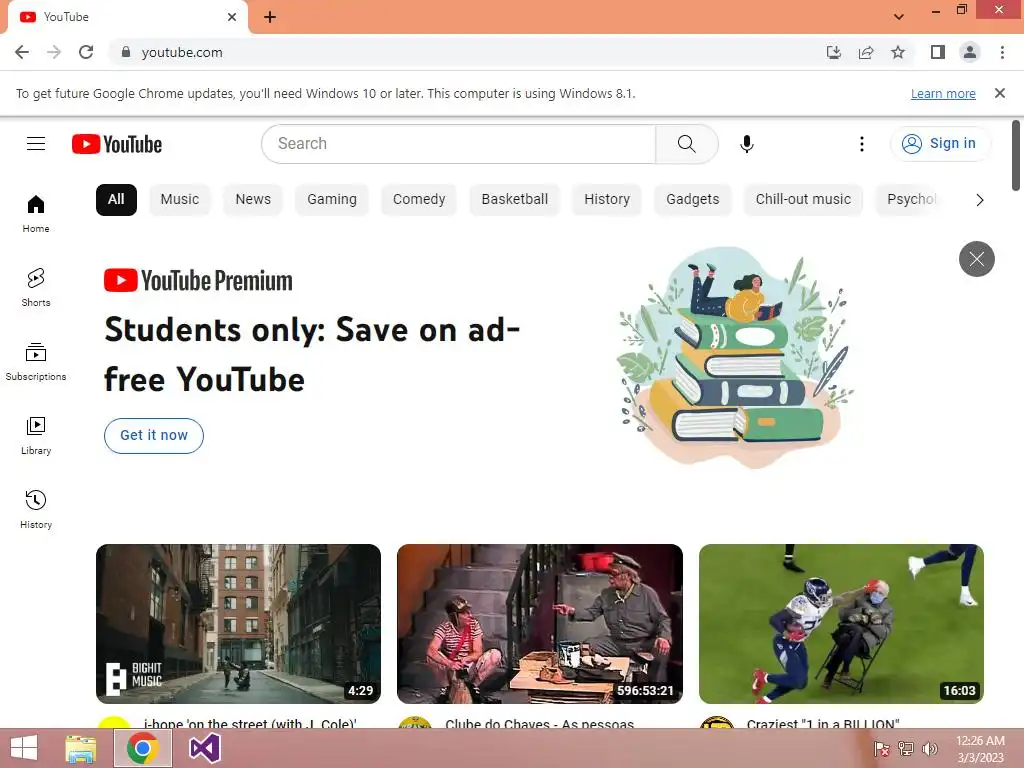Open Shorts from the sidebar

click(x=36, y=287)
